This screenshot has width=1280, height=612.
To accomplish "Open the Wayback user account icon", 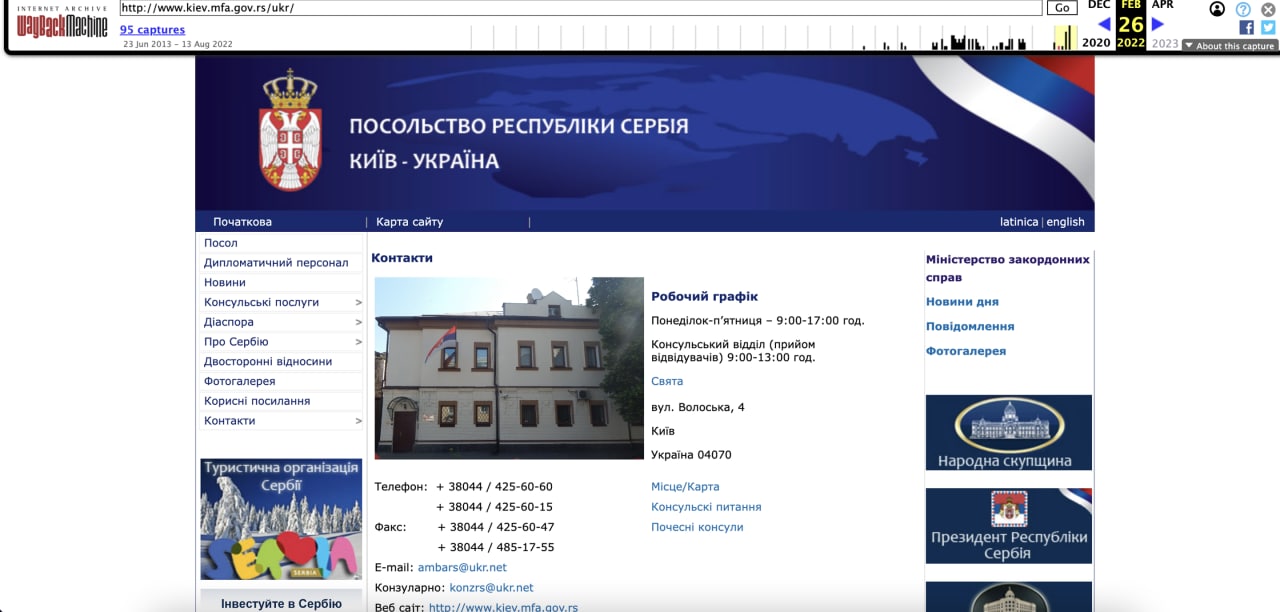I will (1217, 9).
